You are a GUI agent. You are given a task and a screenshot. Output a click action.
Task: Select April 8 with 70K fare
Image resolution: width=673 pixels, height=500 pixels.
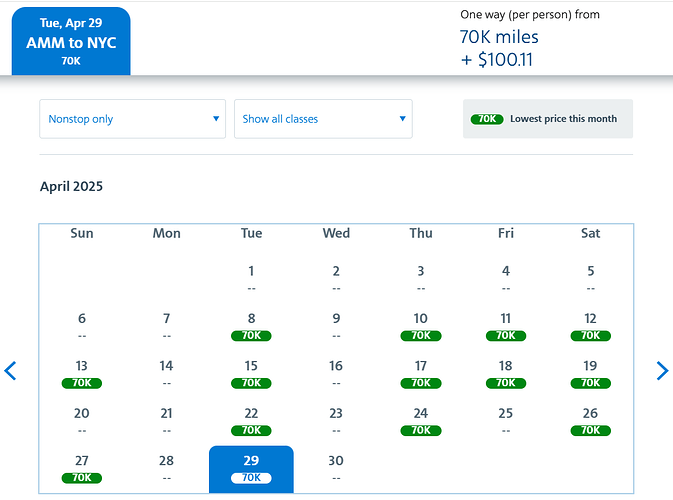point(251,327)
